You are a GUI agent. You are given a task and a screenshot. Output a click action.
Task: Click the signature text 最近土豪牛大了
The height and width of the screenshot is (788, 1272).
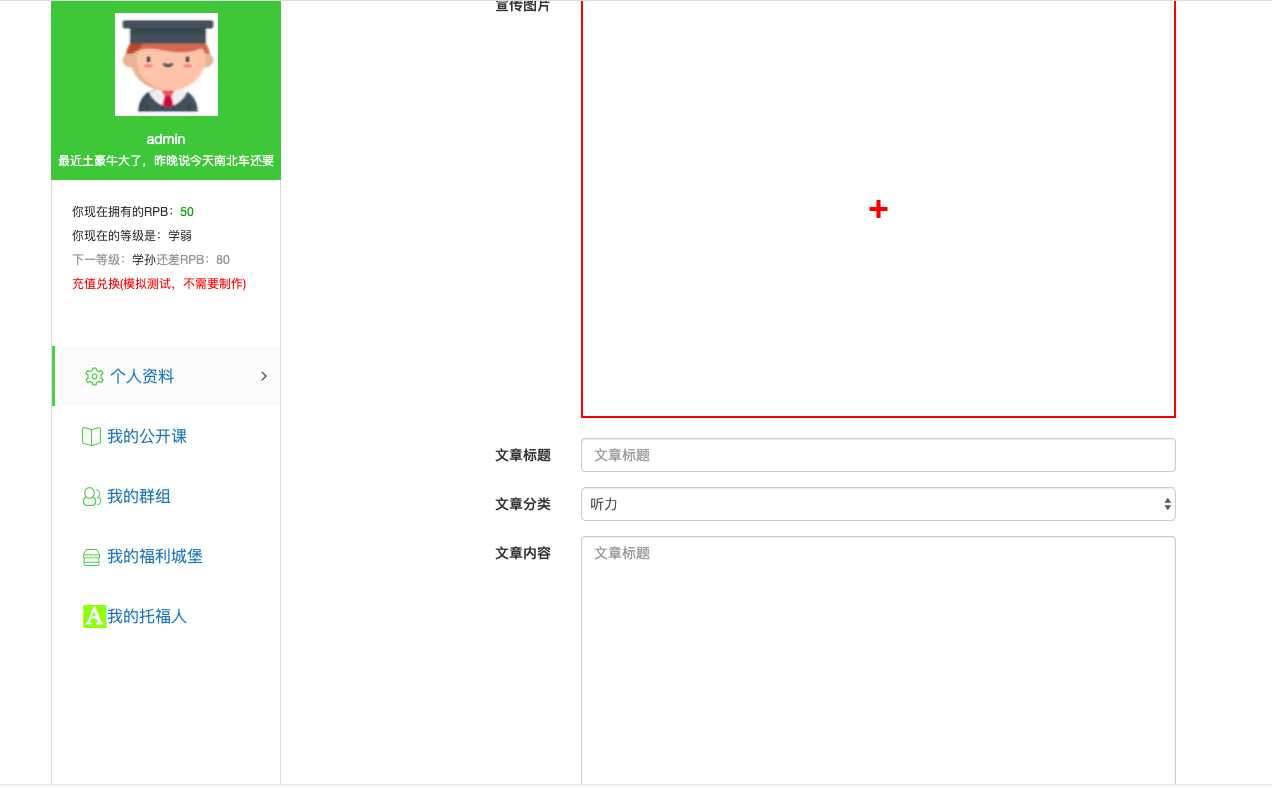tap(166, 161)
